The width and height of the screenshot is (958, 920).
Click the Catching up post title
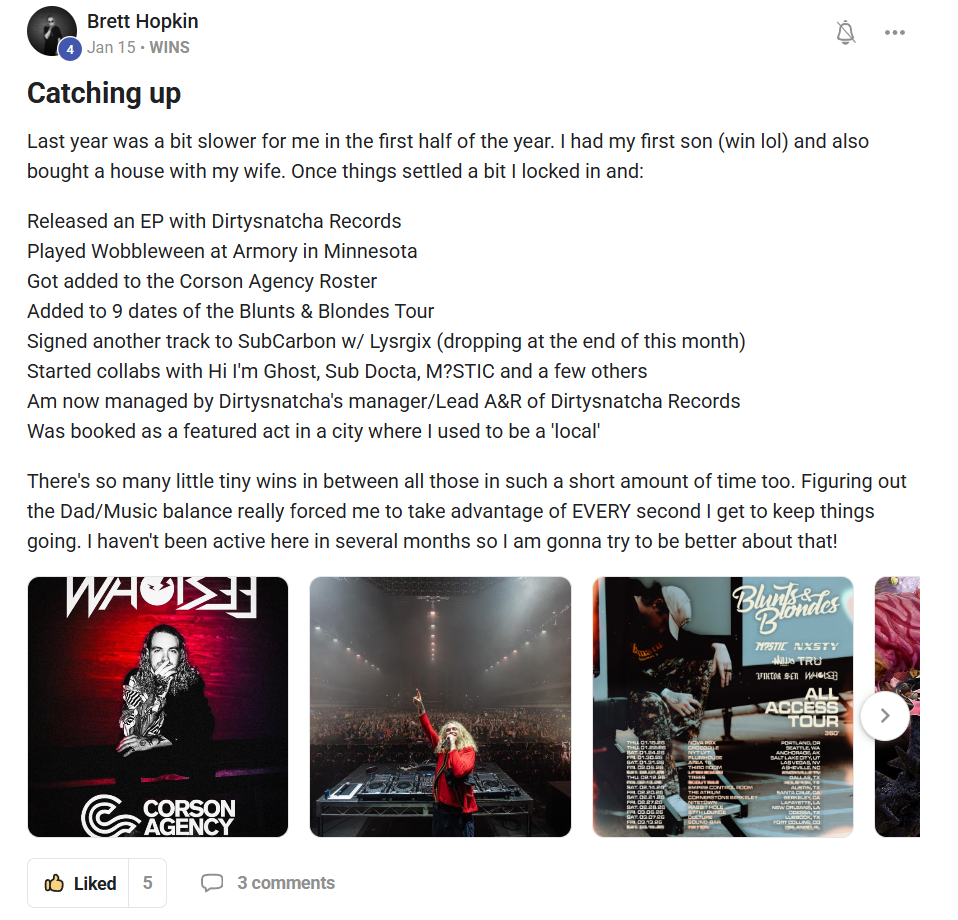click(104, 93)
